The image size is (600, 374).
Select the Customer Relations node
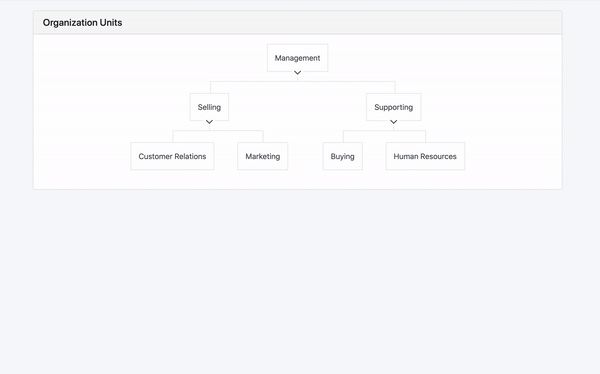click(172, 156)
